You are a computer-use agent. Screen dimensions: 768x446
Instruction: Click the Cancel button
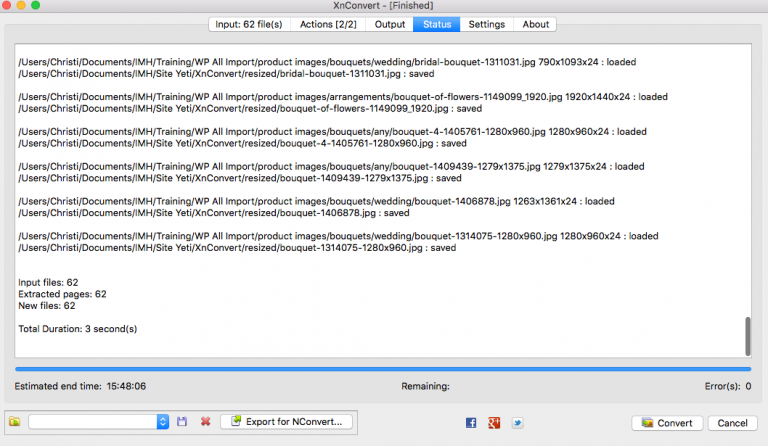coord(732,423)
